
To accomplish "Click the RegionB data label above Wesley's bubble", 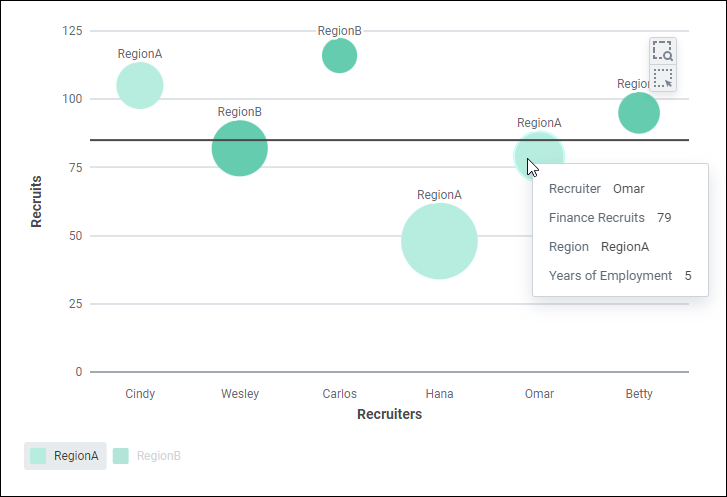I will click(240, 112).
